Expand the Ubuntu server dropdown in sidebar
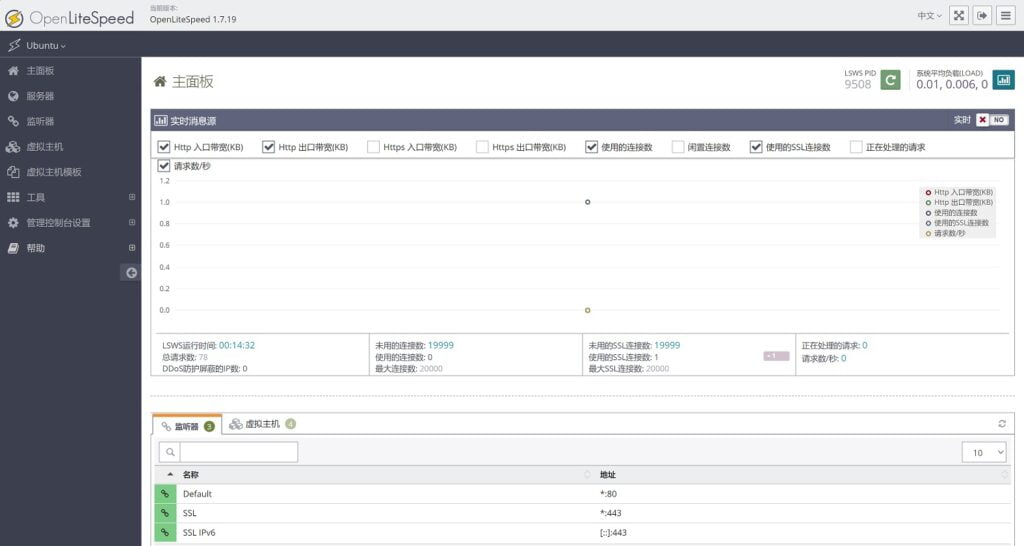Image resolution: width=1024 pixels, height=546 pixels. point(46,46)
